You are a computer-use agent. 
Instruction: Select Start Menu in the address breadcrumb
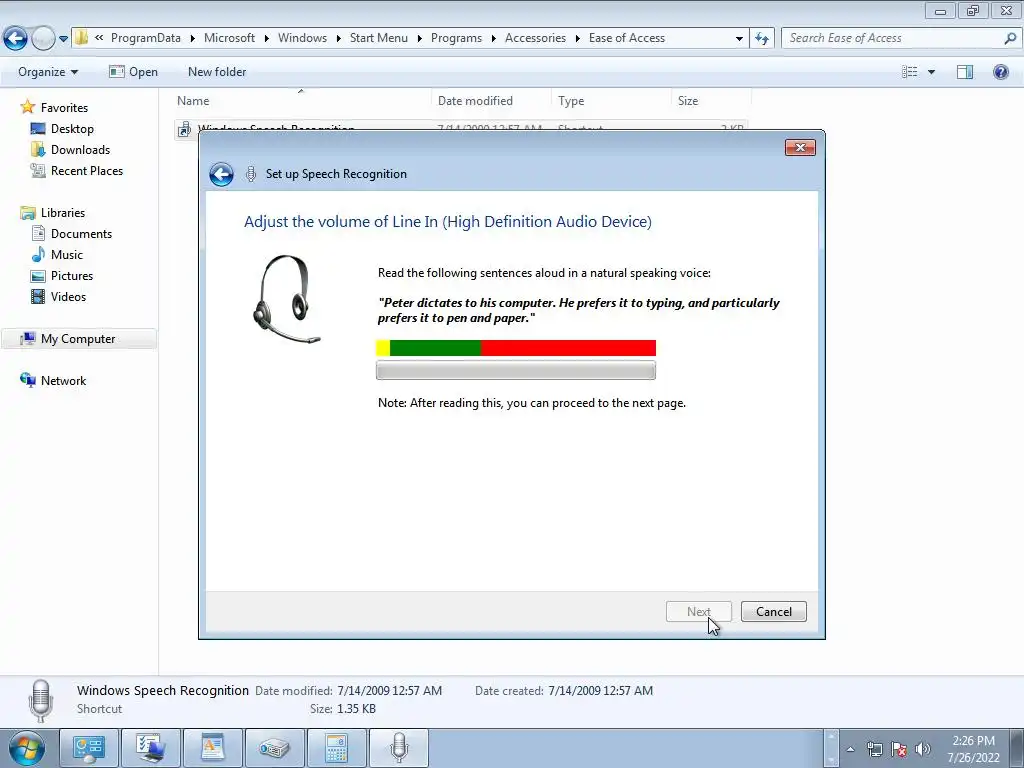click(379, 38)
